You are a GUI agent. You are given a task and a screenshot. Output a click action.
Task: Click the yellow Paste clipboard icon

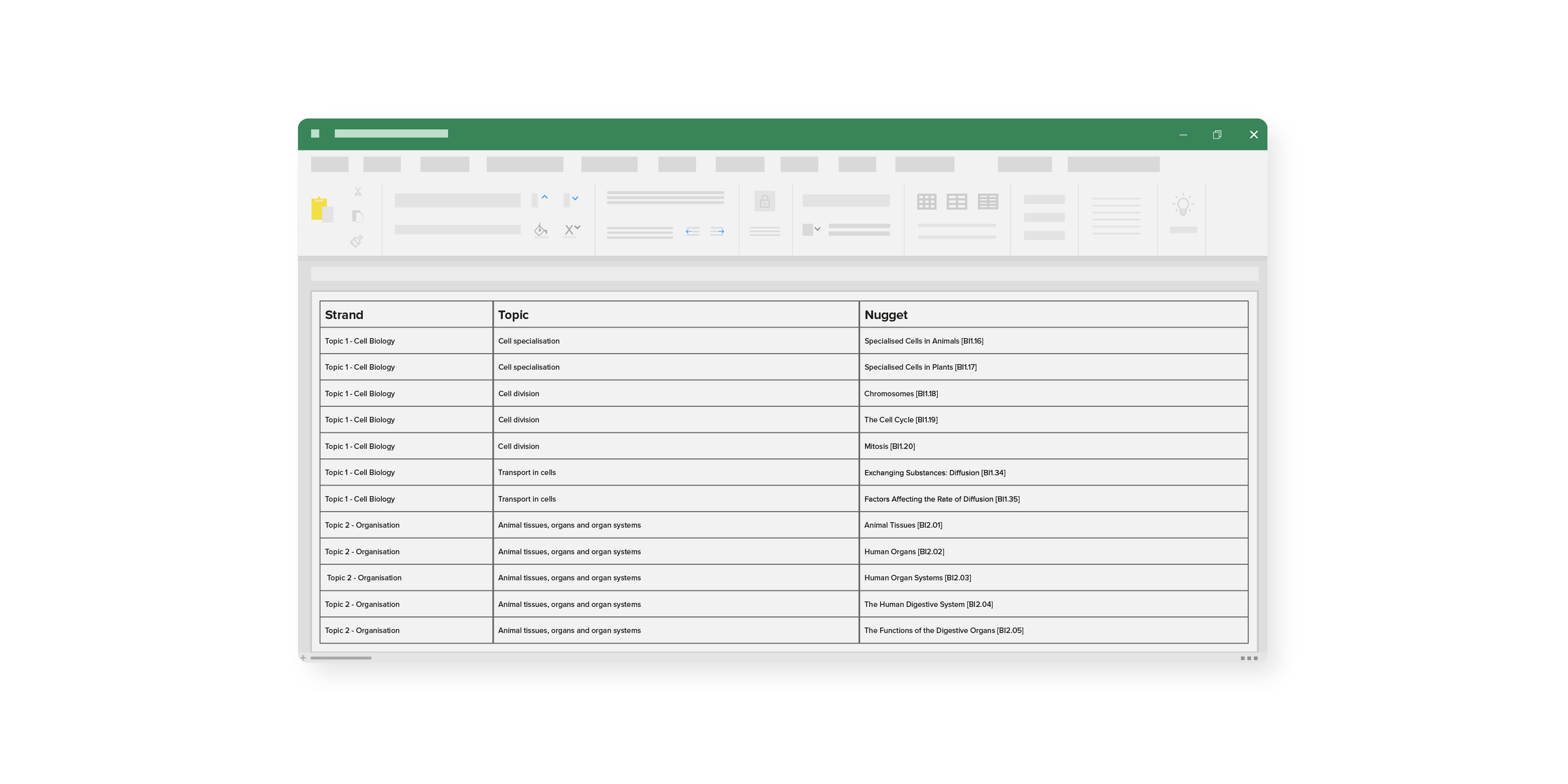pyautogui.click(x=322, y=209)
